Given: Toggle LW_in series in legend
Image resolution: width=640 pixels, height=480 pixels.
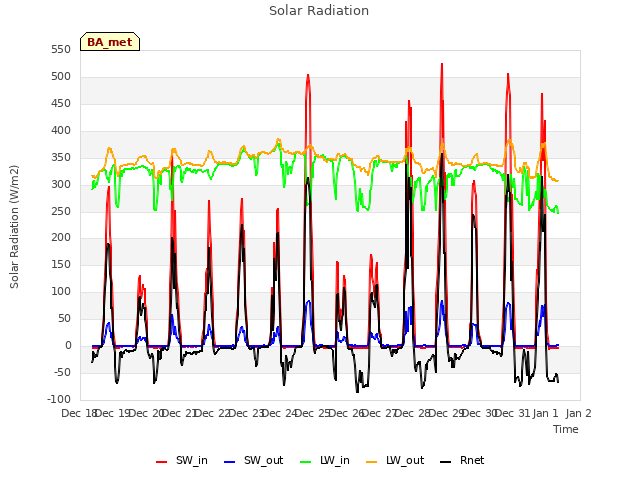Looking at the screenshot, I should [x=325, y=460].
